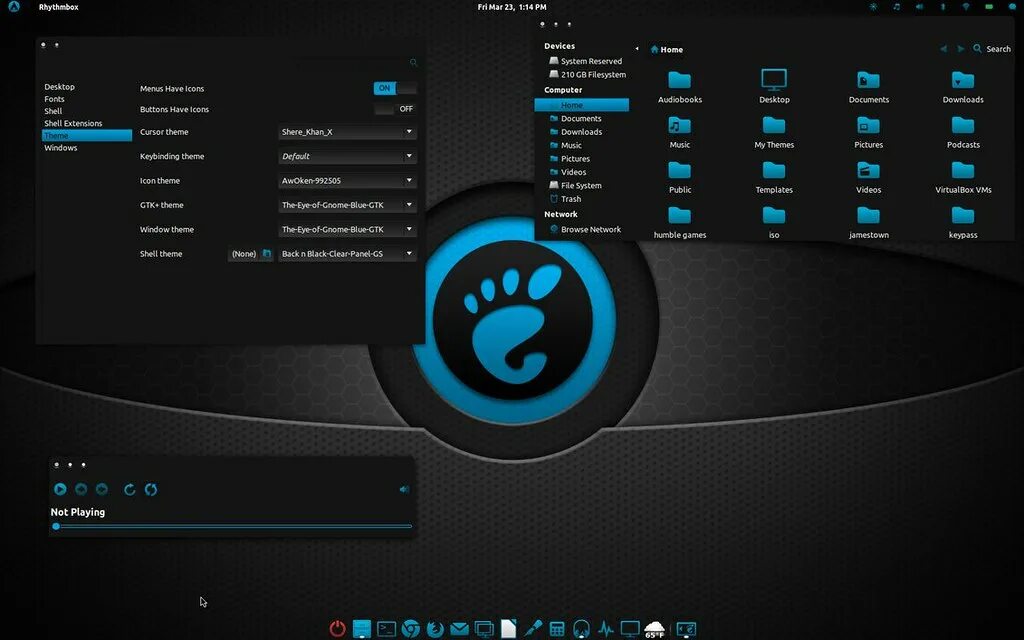Select the Desktop folder in Home view

[x=774, y=87]
